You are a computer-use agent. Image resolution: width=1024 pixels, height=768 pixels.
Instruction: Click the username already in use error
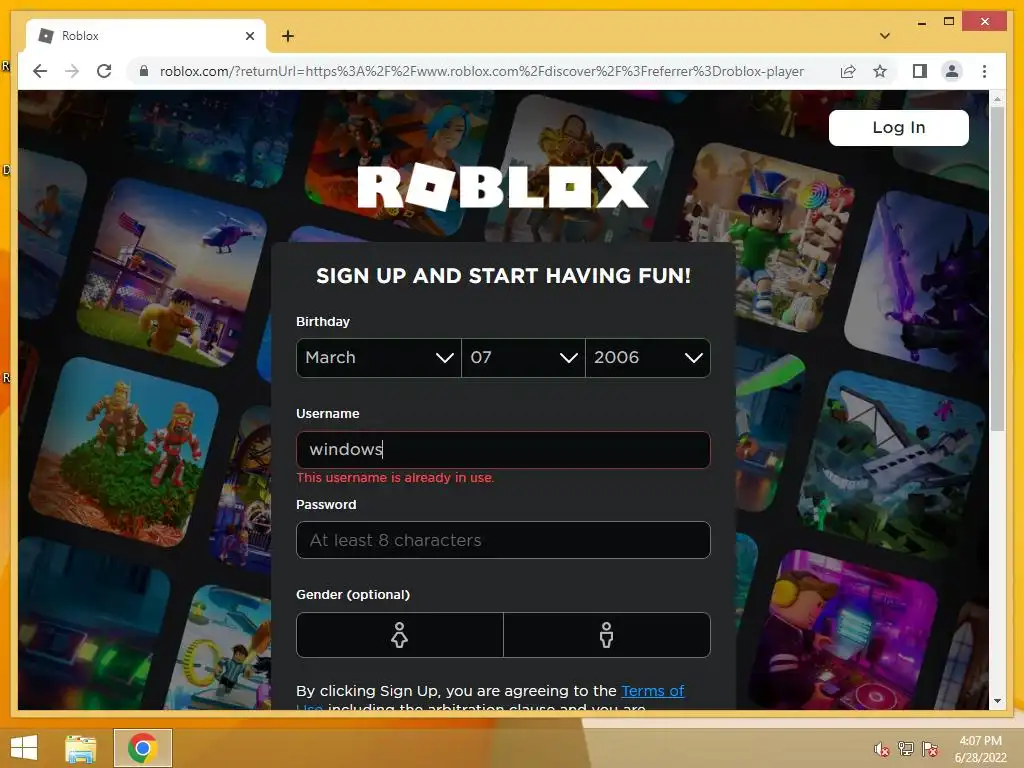[395, 478]
